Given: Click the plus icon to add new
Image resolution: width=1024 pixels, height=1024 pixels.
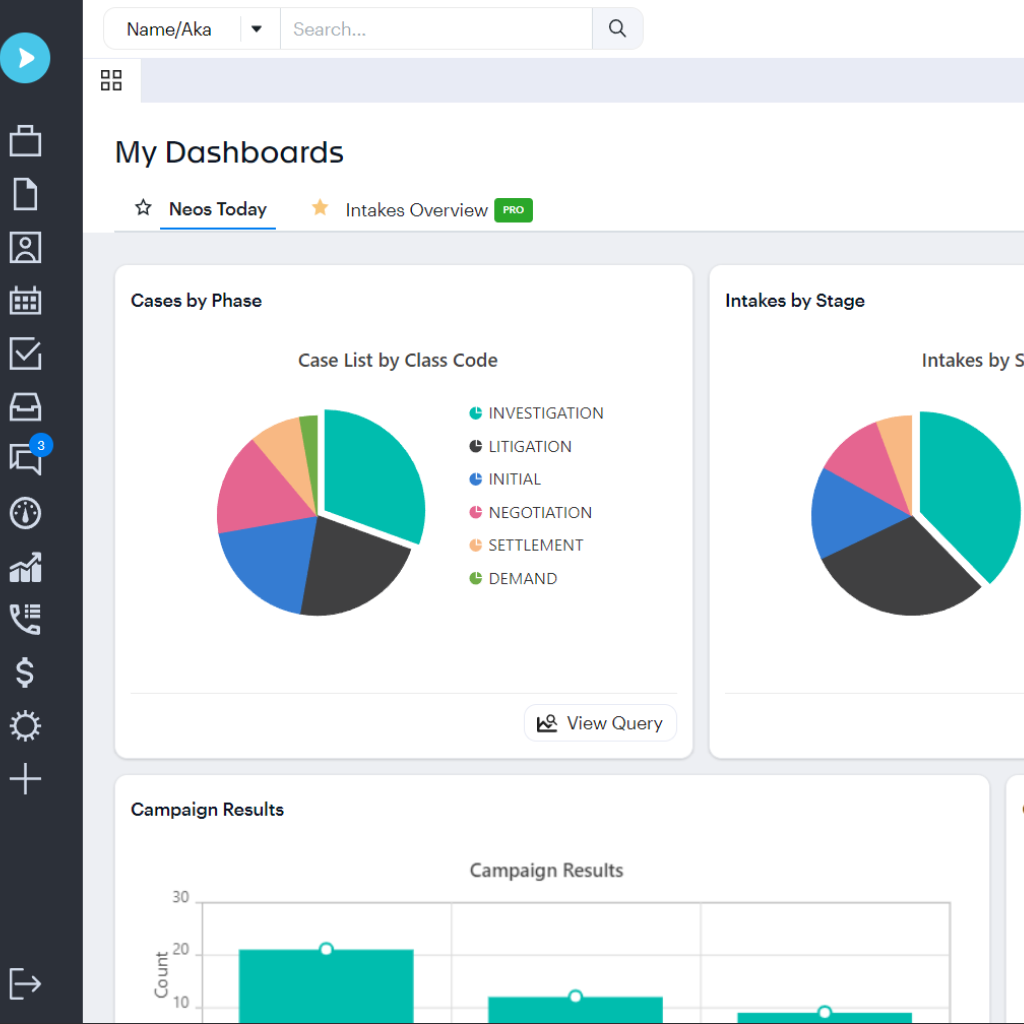Looking at the screenshot, I should tap(25, 779).
